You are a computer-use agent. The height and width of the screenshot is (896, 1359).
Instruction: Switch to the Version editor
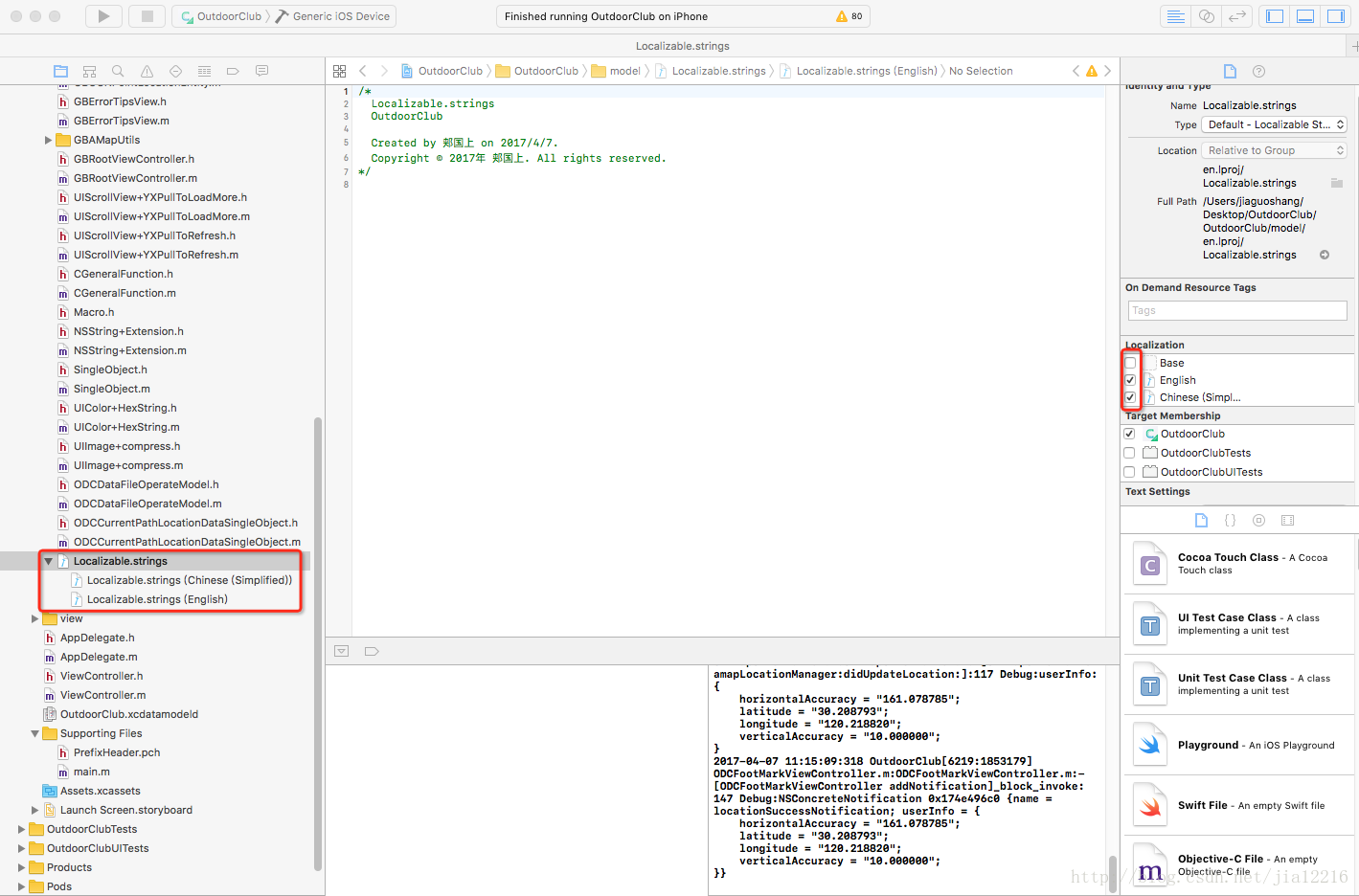(x=1237, y=16)
